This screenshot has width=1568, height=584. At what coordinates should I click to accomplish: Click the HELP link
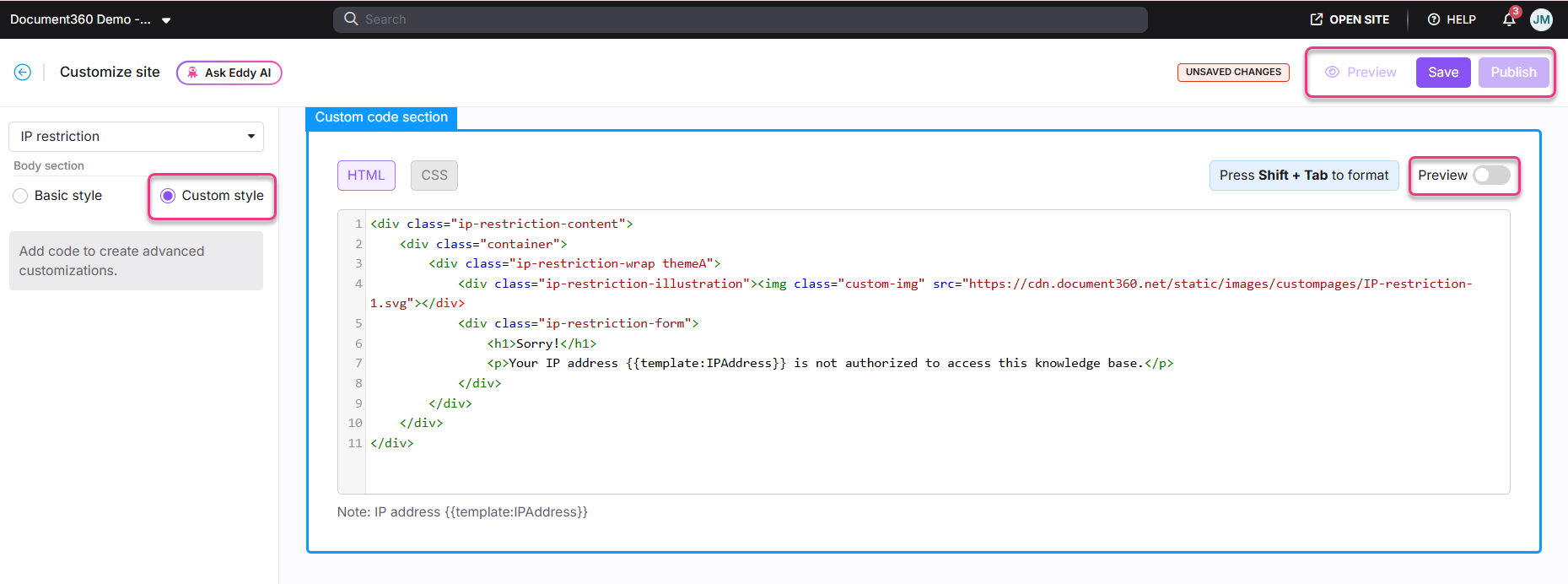[1452, 19]
